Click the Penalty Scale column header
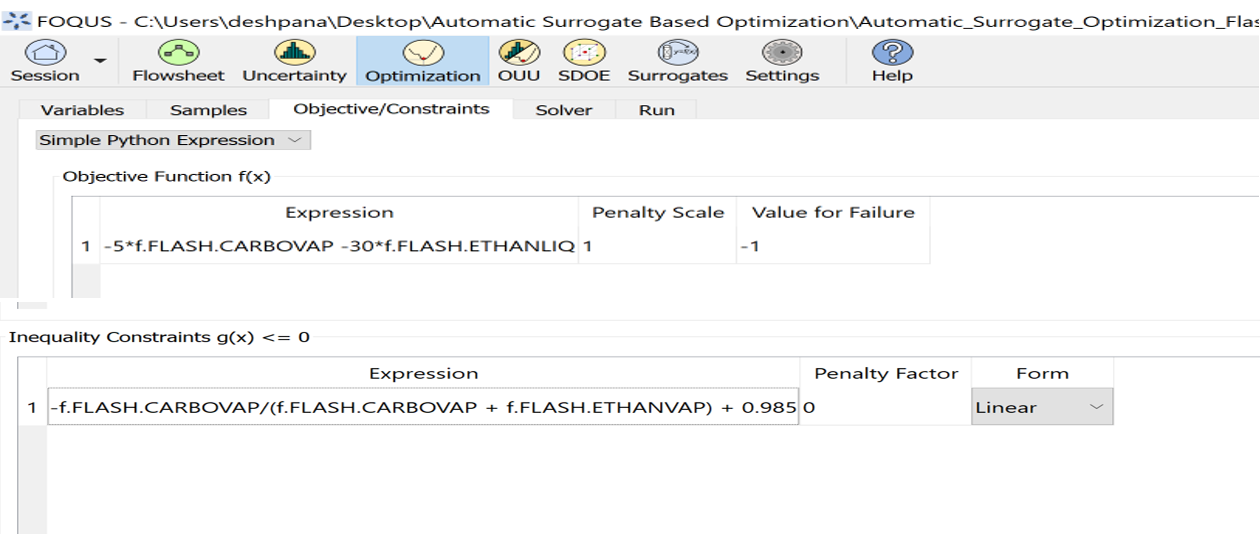The height and width of the screenshot is (534, 1260). (657, 212)
